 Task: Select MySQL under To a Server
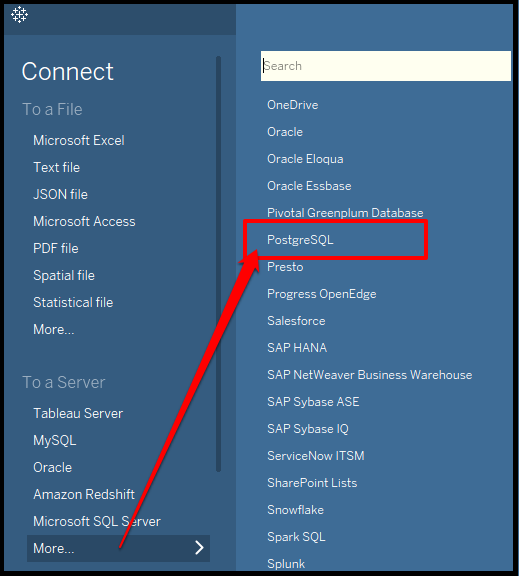point(55,440)
